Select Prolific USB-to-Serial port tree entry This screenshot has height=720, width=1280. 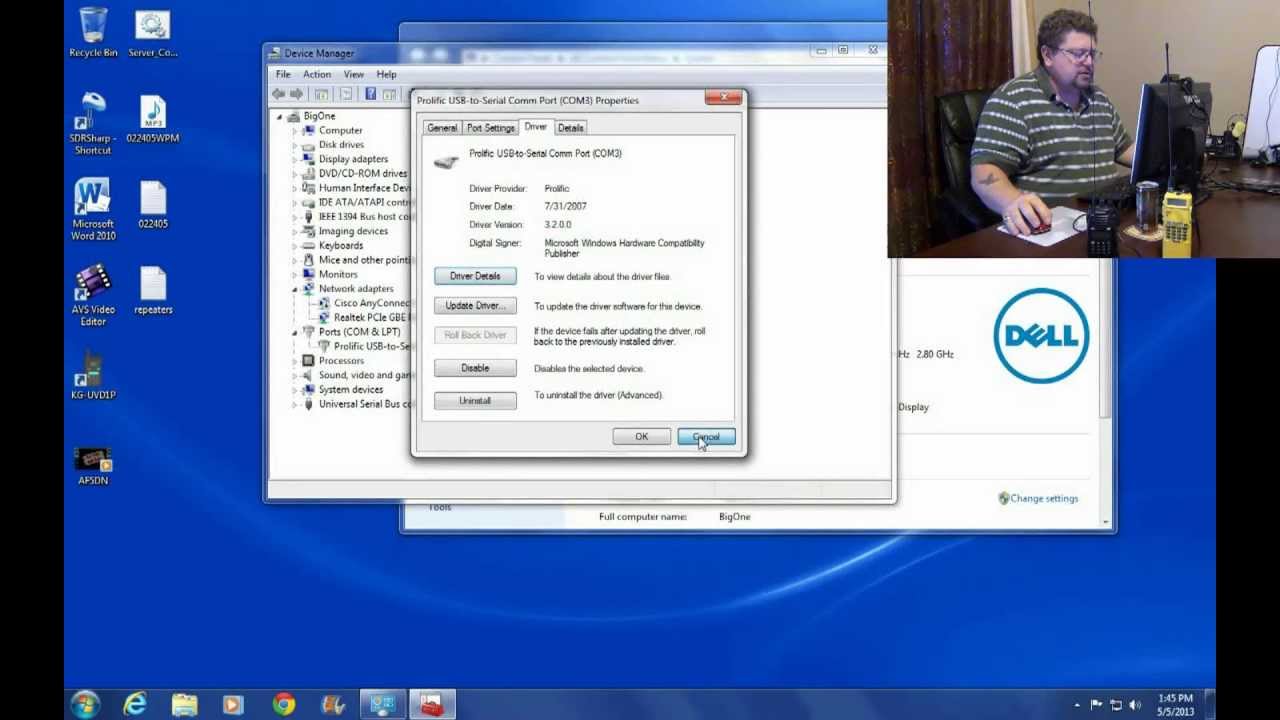pyautogui.click(x=371, y=346)
